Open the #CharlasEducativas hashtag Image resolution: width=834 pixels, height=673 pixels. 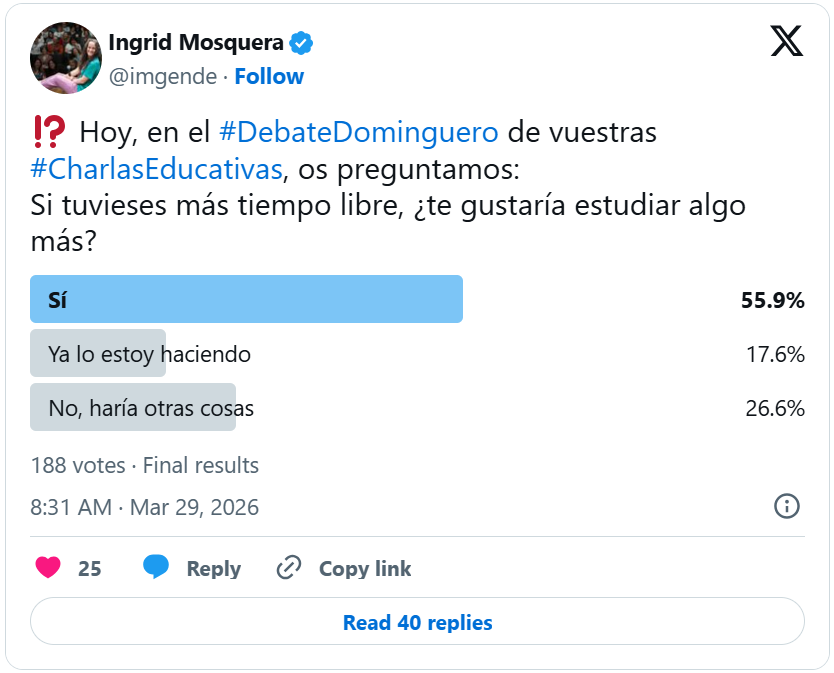pyautogui.click(x=156, y=167)
